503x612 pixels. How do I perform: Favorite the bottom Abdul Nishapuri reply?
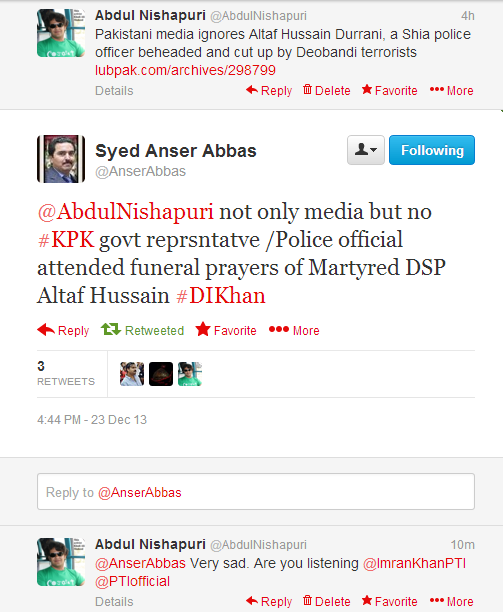(x=389, y=601)
